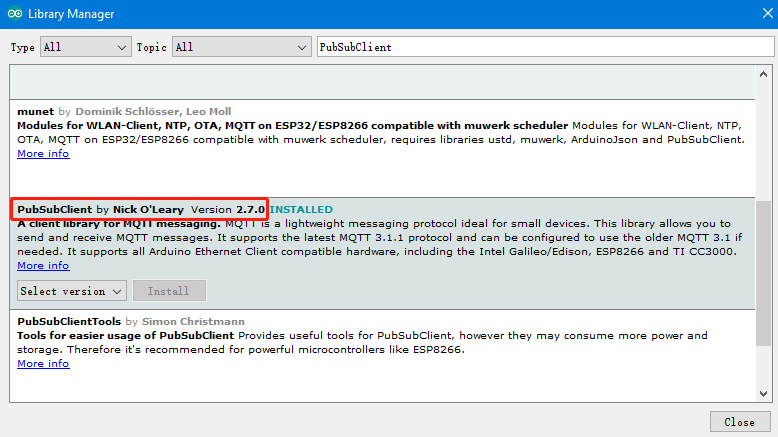Click author names Dominik Schlösser, Leo Moll
Screen dimensions: 778x437
coord(153,112)
